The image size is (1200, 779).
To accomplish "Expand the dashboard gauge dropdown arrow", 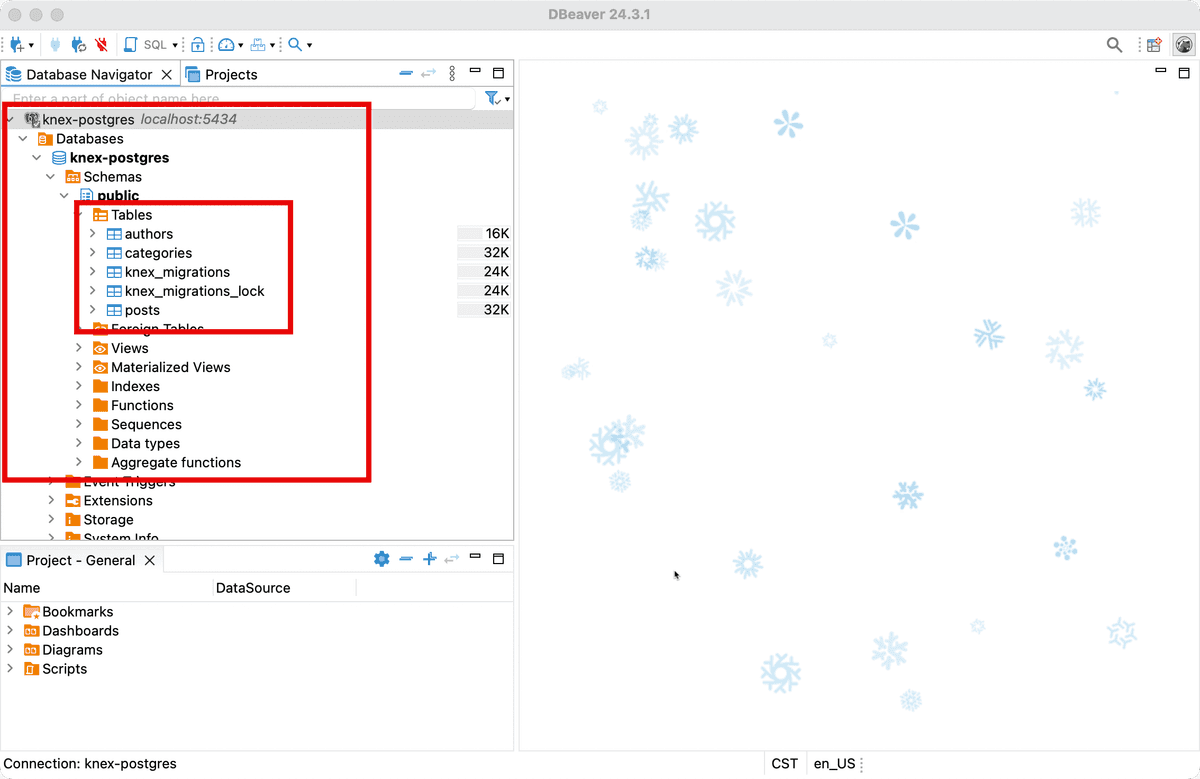I will (241, 45).
